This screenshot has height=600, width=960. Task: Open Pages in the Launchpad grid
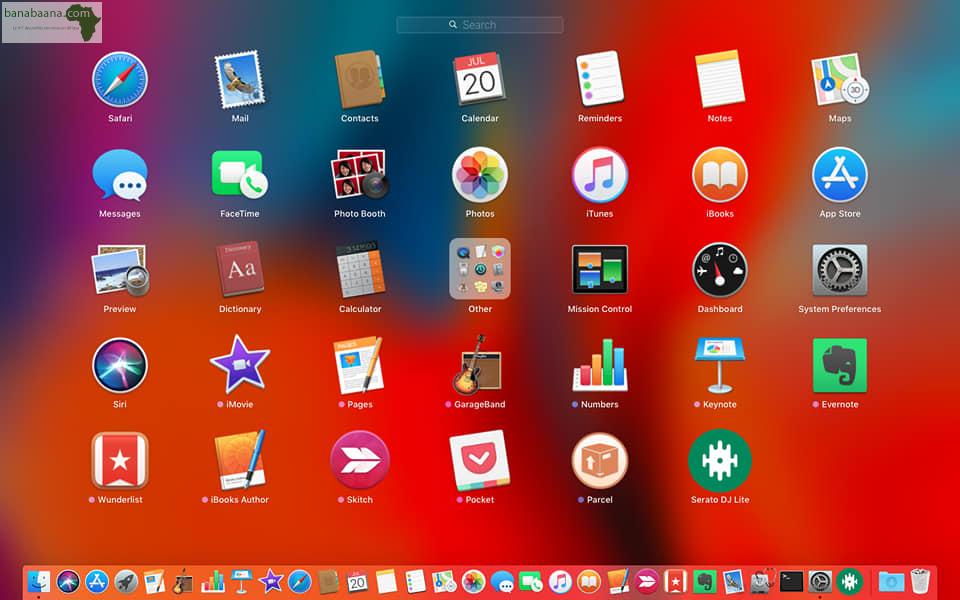[359, 365]
